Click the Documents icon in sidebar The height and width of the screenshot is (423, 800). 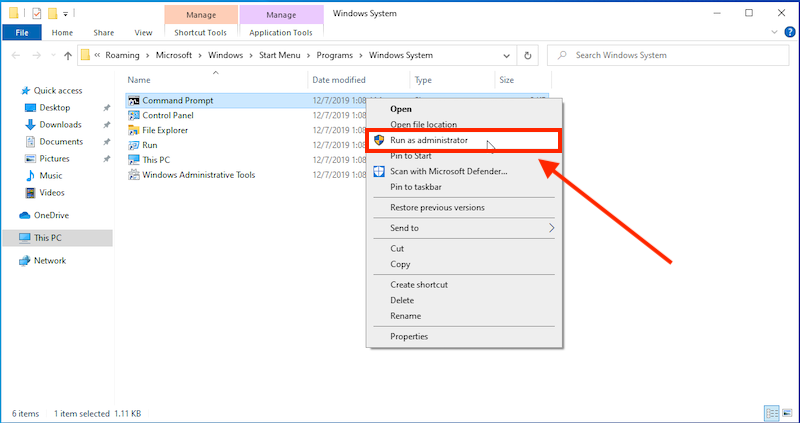click(31, 141)
